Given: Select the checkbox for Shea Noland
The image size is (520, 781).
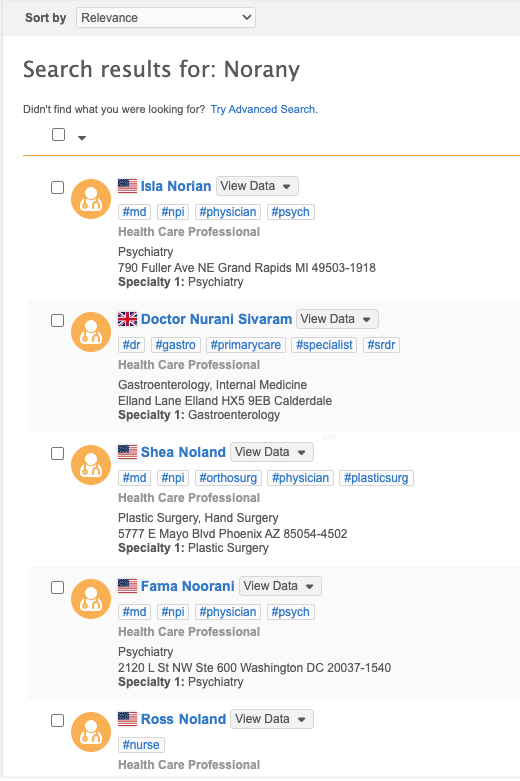Looking at the screenshot, I should 58,454.
